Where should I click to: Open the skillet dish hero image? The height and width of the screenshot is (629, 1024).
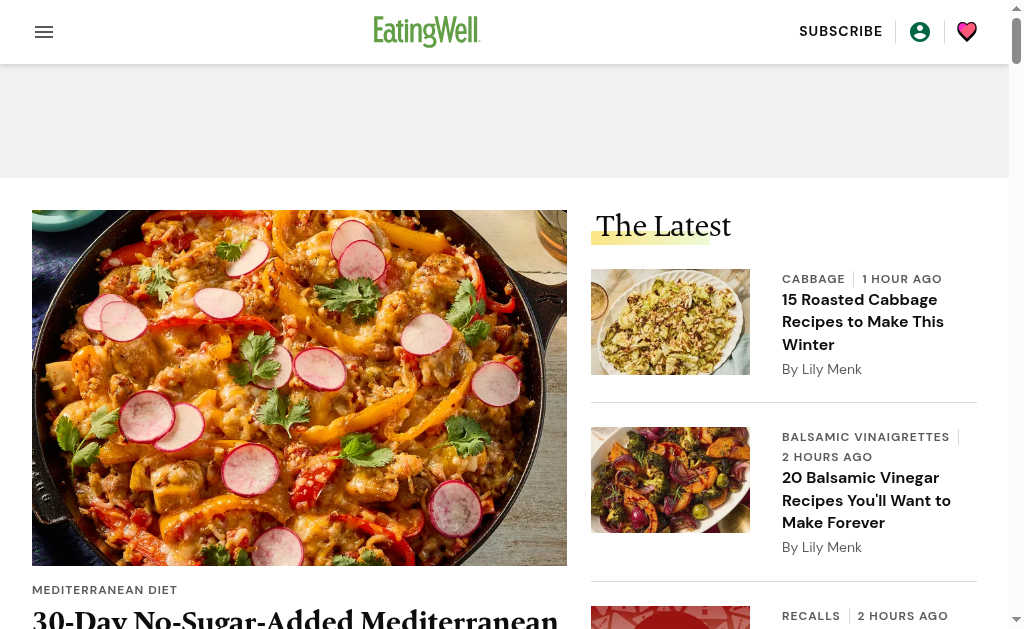pos(299,387)
